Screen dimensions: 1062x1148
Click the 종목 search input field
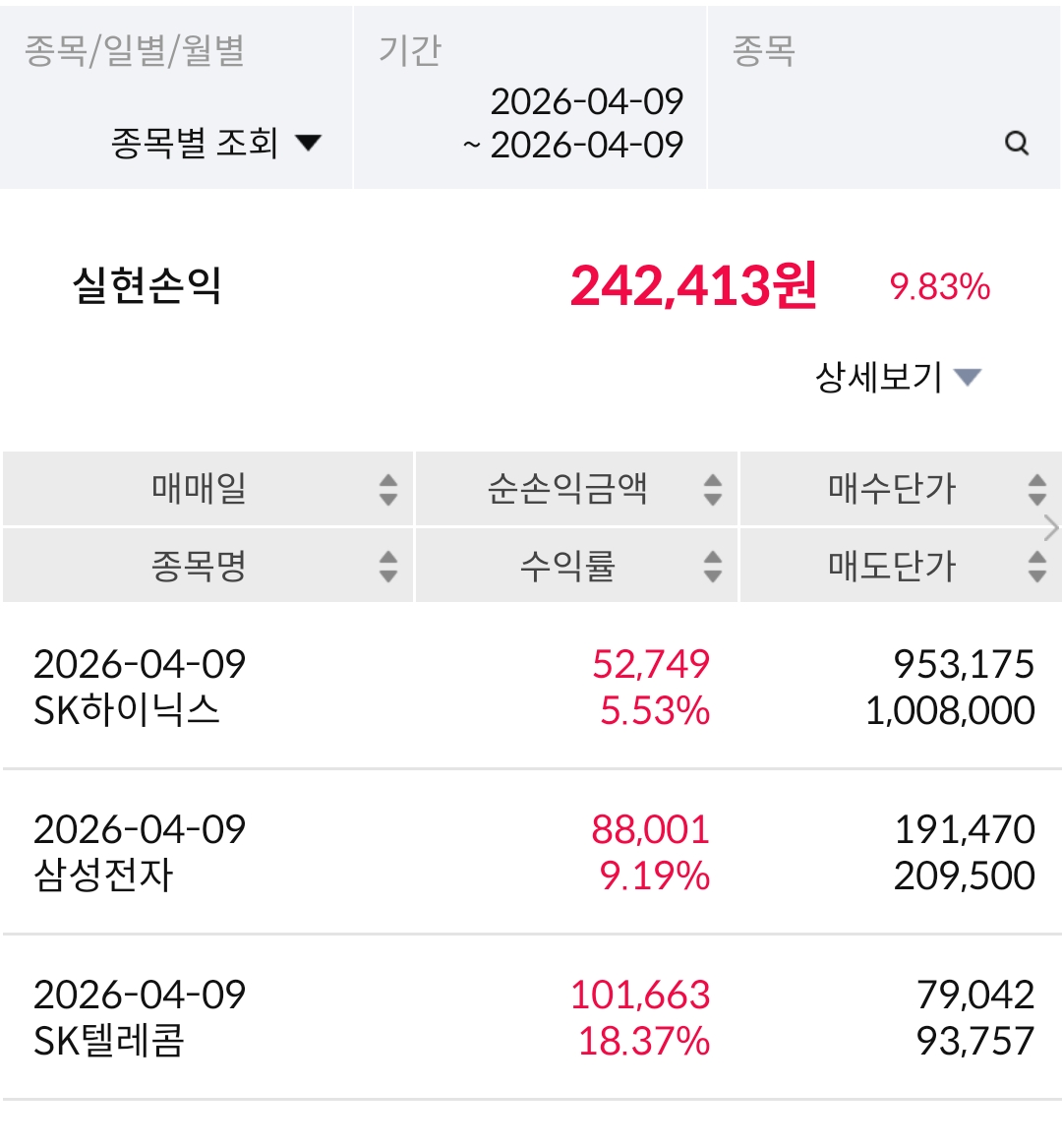point(865,144)
